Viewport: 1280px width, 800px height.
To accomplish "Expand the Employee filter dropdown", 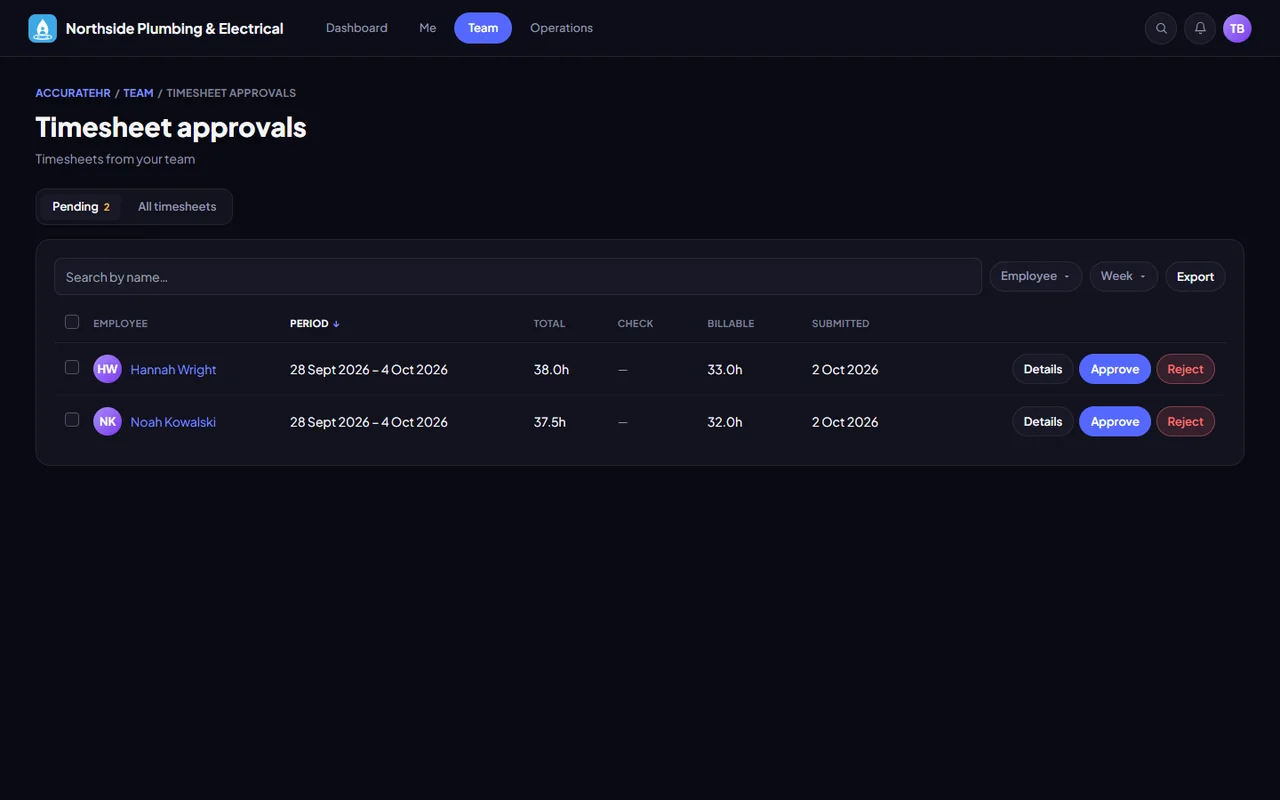I will (x=1035, y=276).
